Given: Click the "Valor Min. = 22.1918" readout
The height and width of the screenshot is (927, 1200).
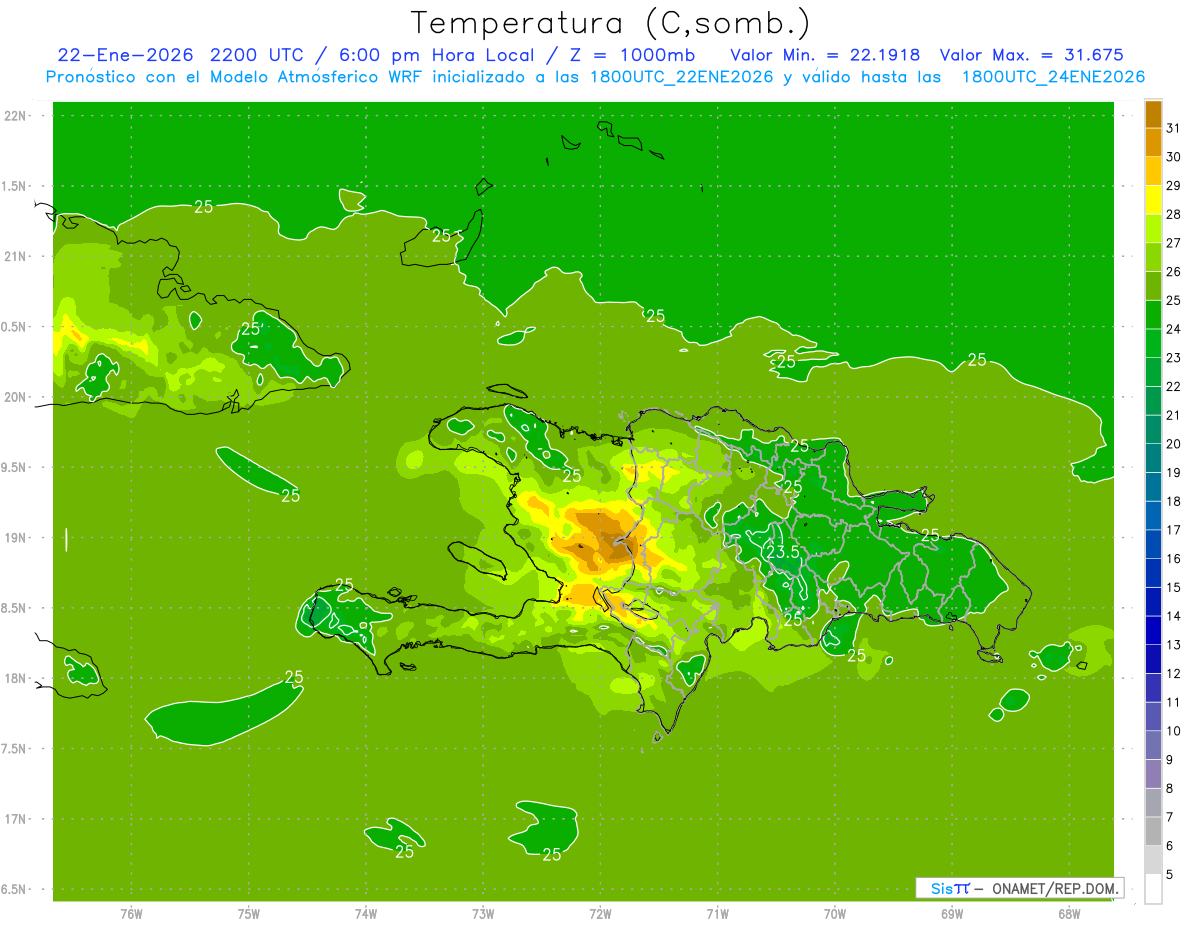Looking at the screenshot, I should 825,55.
